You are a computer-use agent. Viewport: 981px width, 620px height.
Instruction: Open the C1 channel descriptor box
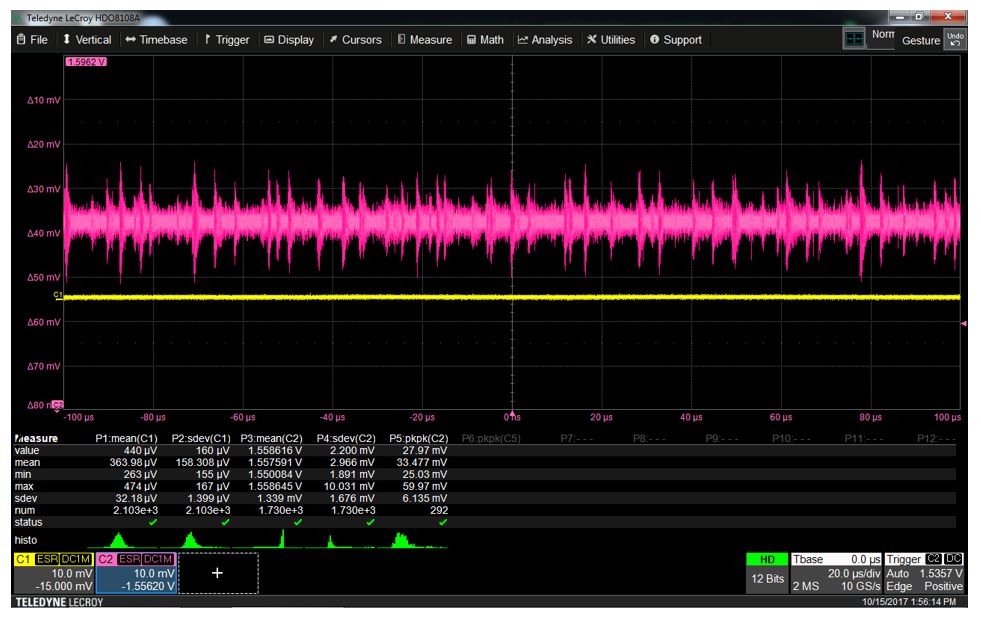click(53, 572)
